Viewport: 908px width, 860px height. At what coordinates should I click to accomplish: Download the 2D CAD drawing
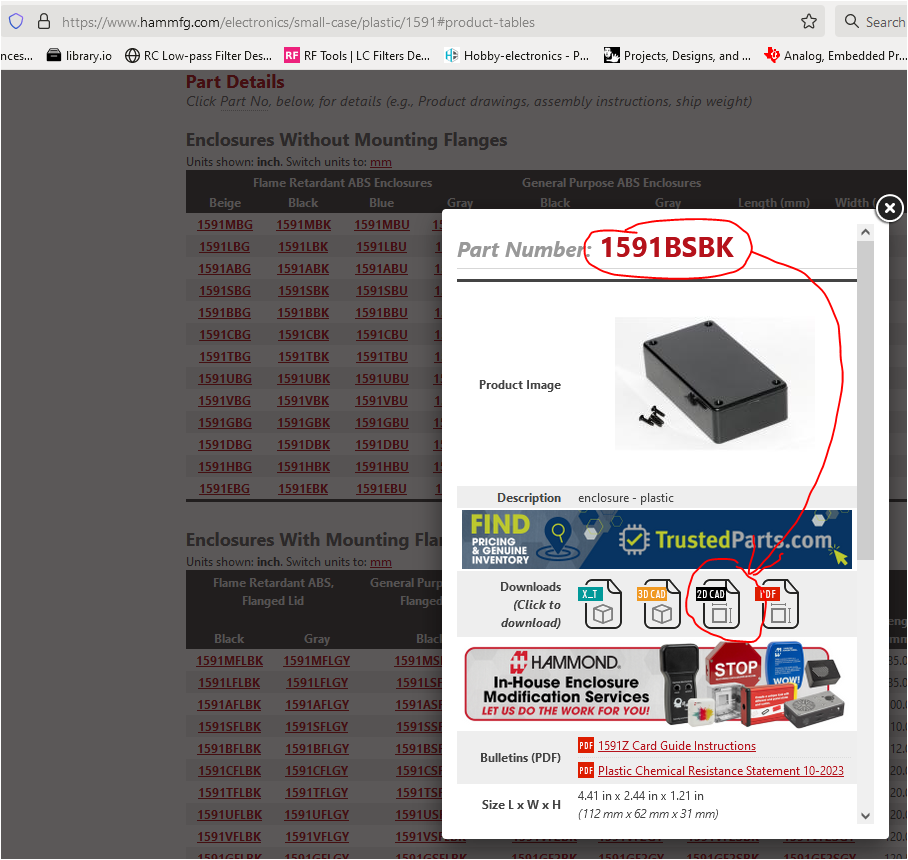tap(719, 604)
